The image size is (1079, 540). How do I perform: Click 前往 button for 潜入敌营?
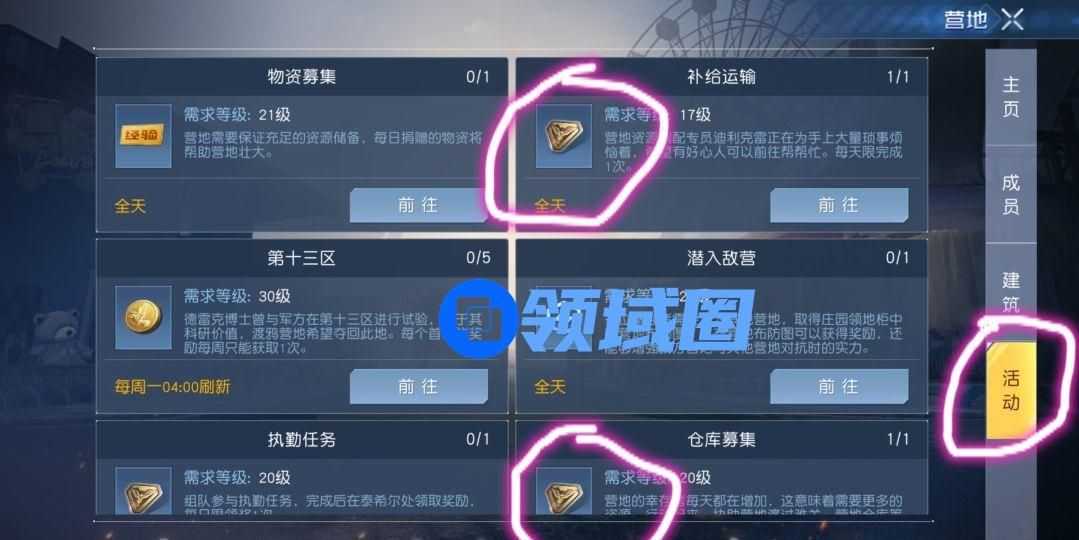pyautogui.click(x=839, y=387)
